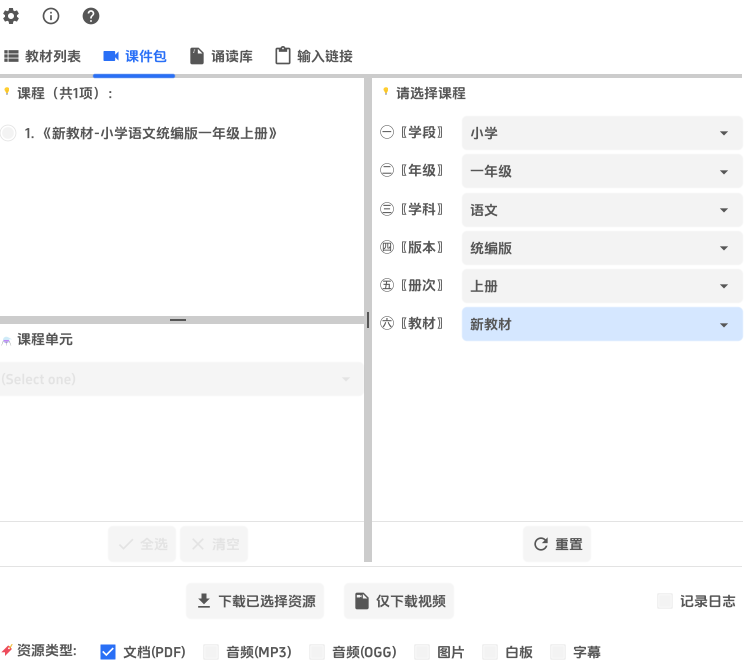746x671 pixels.
Task: Uncheck the 文档(PDF) resource checkbox
Action: (109, 652)
